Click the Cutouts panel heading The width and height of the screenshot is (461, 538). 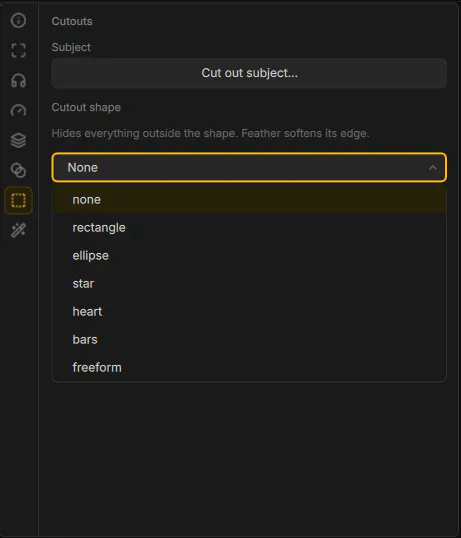tap(72, 21)
